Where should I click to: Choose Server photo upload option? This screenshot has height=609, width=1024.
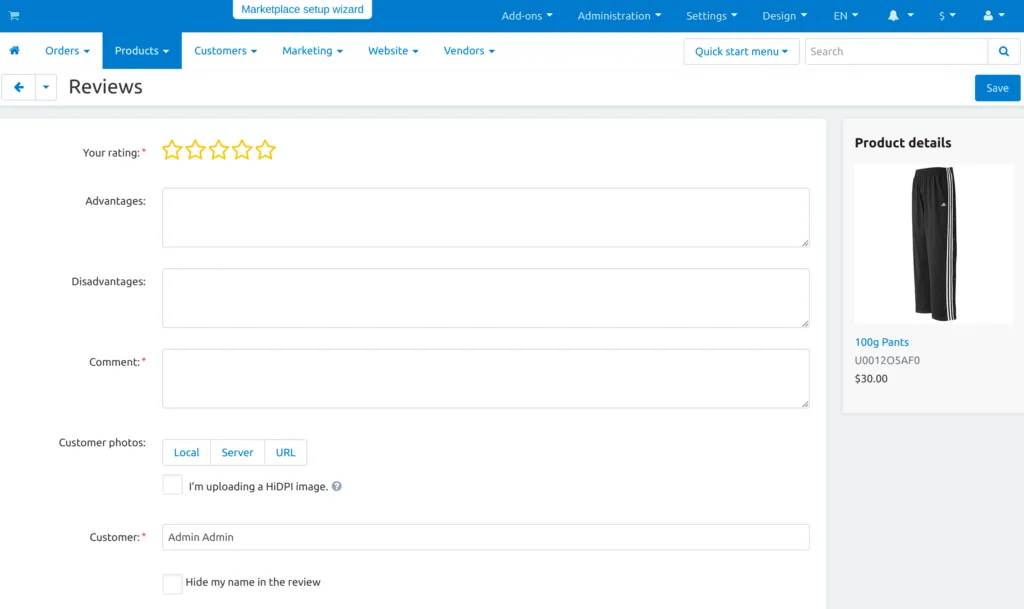pyautogui.click(x=237, y=452)
